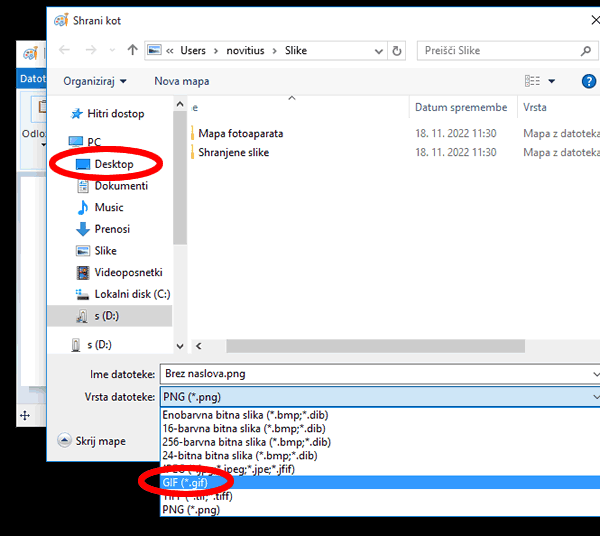Screen dimensions: 600x536
Task: Expand the Organiziraj dropdown menu
Action: coord(95,81)
